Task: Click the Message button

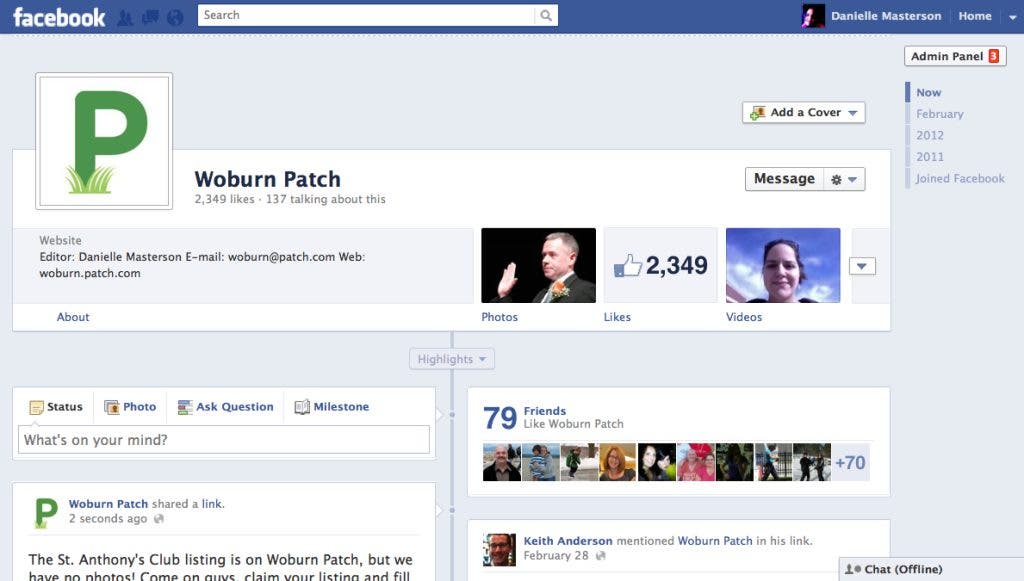Action: tap(784, 179)
